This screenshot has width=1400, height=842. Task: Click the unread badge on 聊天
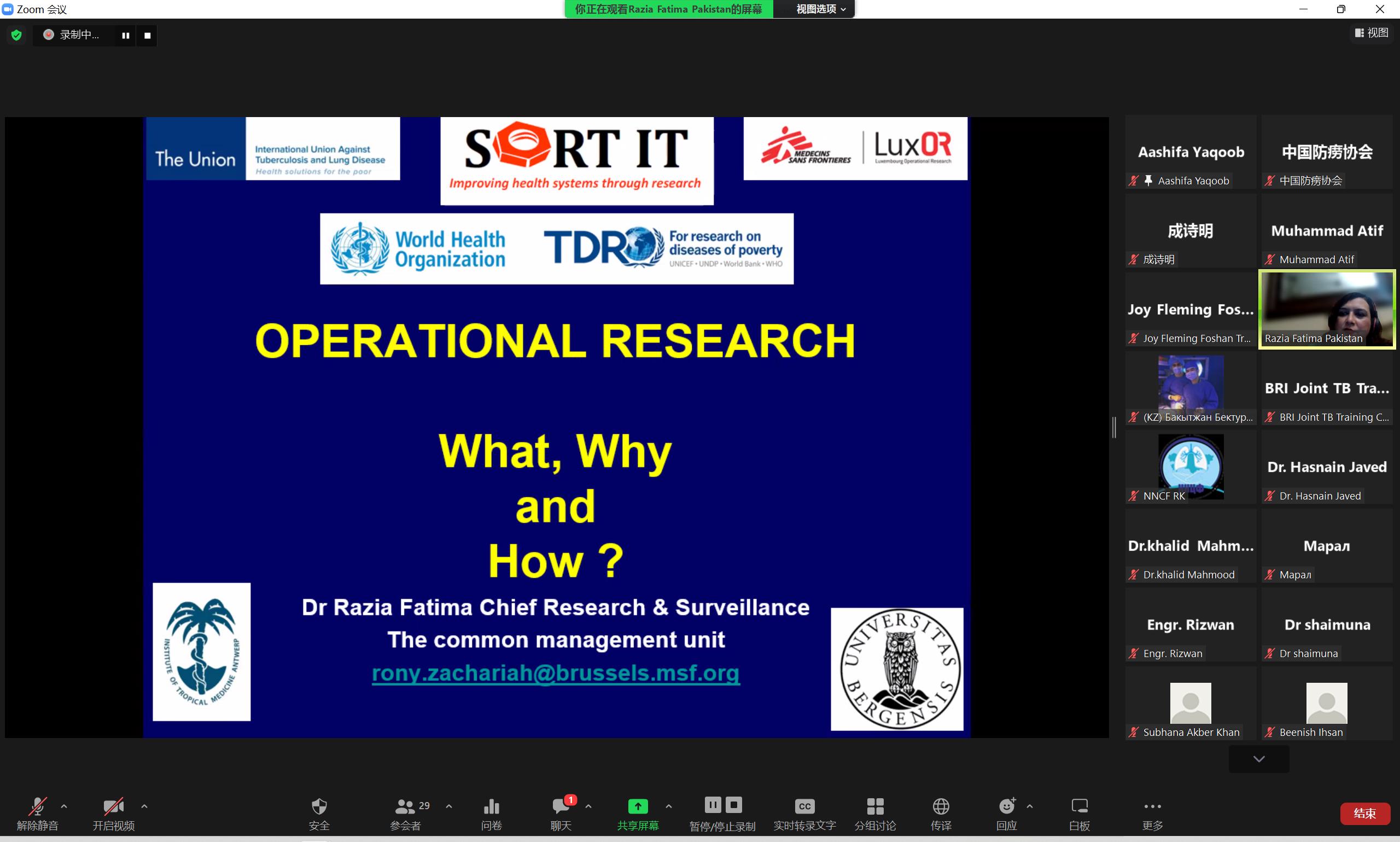(570, 799)
